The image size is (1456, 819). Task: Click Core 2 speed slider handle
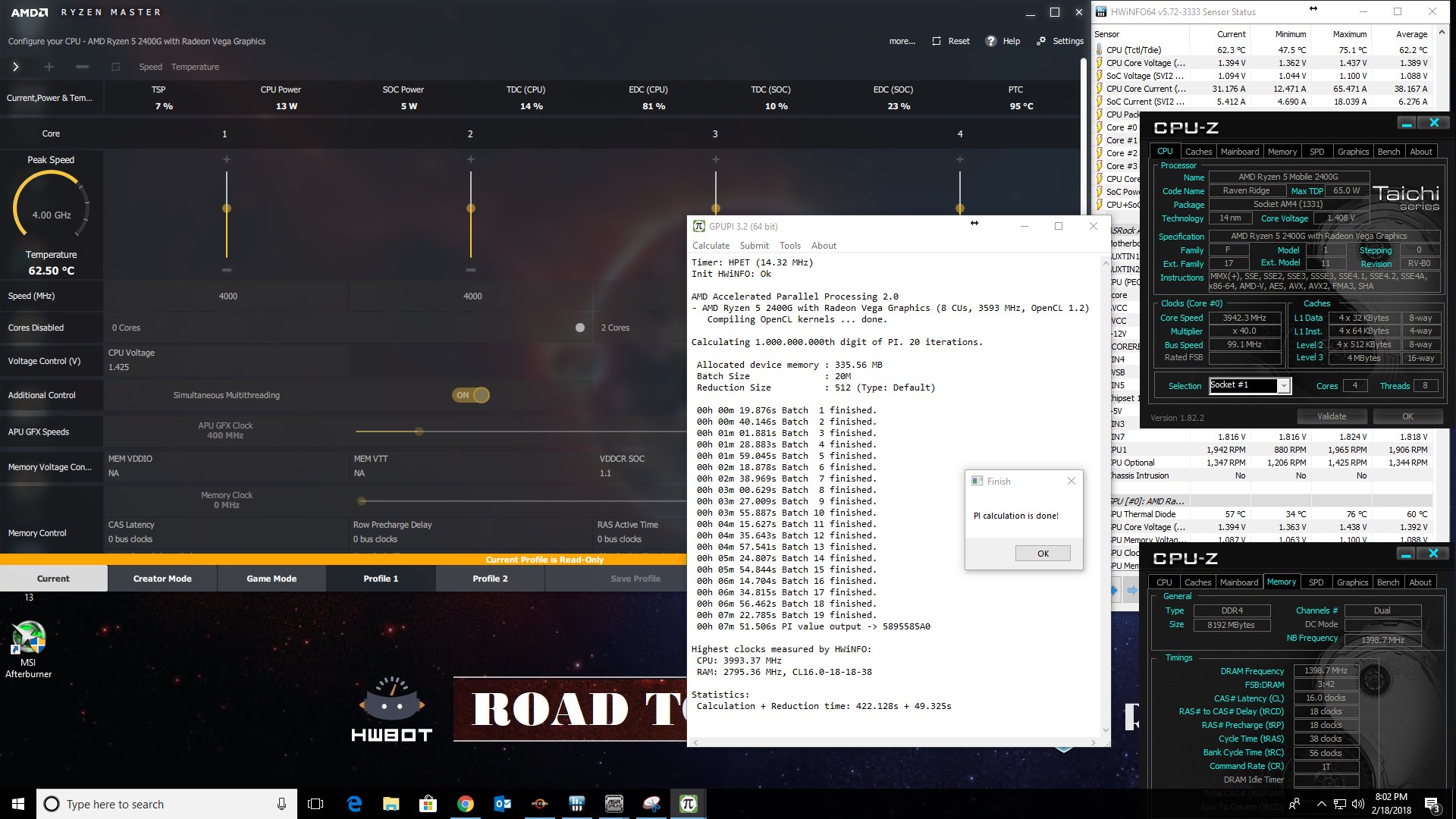tap(471, 208)
